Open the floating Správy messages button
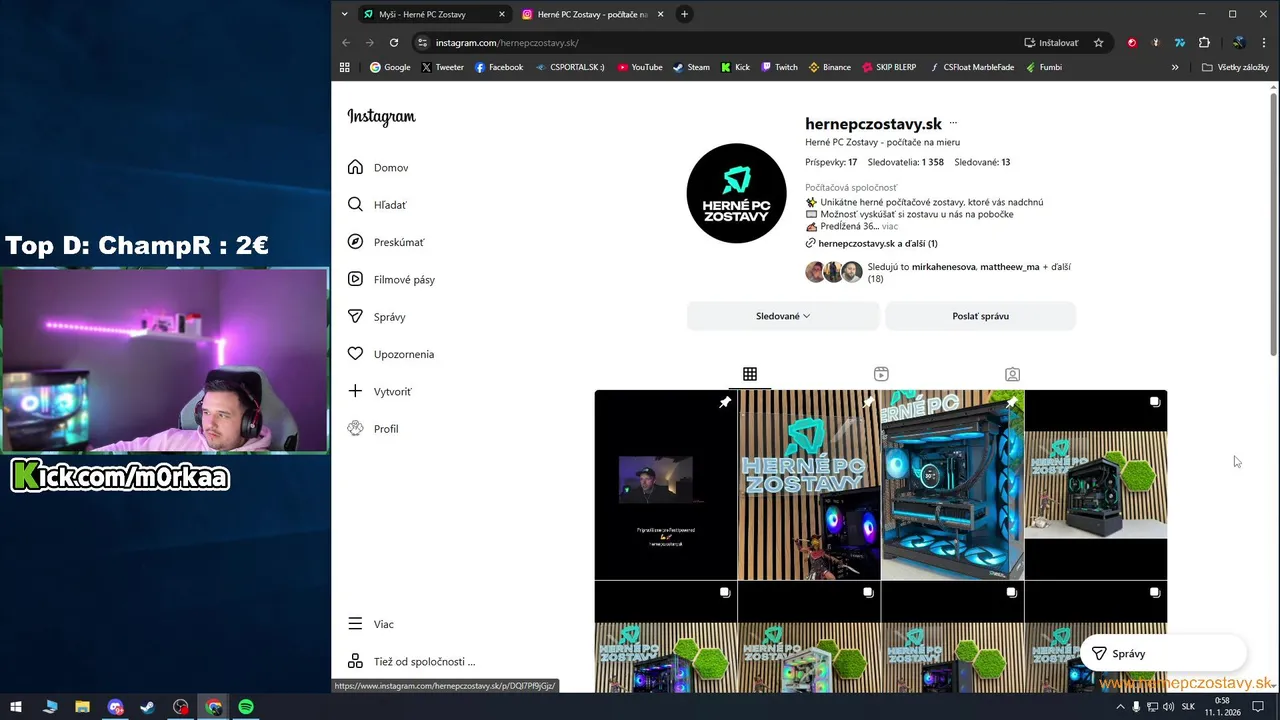1280x720 pixels. 1163,653
